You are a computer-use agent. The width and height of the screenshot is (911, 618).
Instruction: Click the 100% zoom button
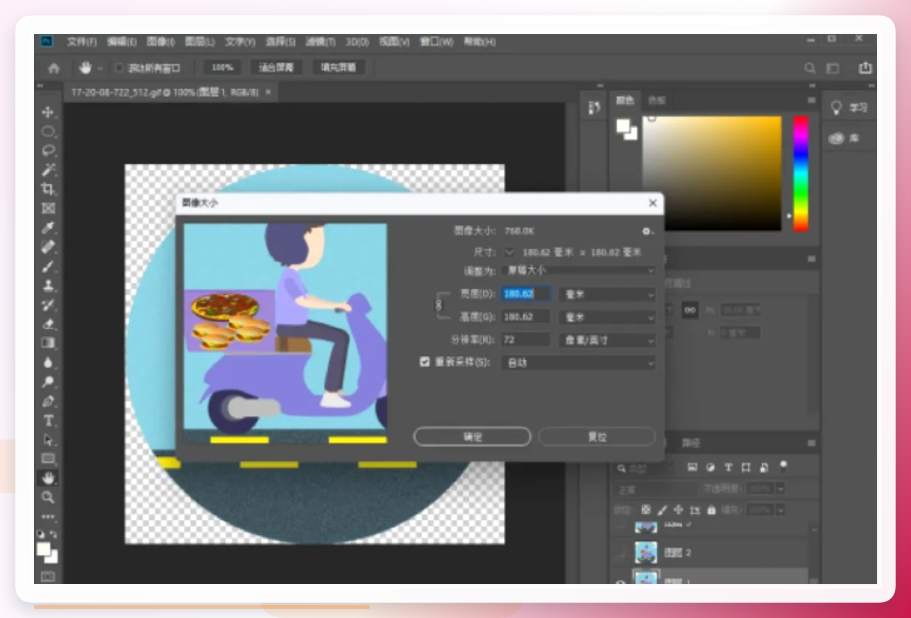point(223,67)
